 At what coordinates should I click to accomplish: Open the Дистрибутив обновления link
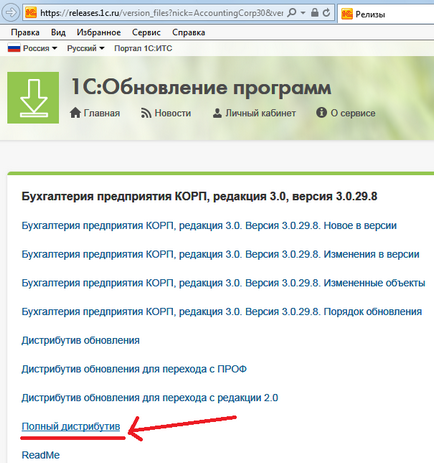(x=80, y=340)
